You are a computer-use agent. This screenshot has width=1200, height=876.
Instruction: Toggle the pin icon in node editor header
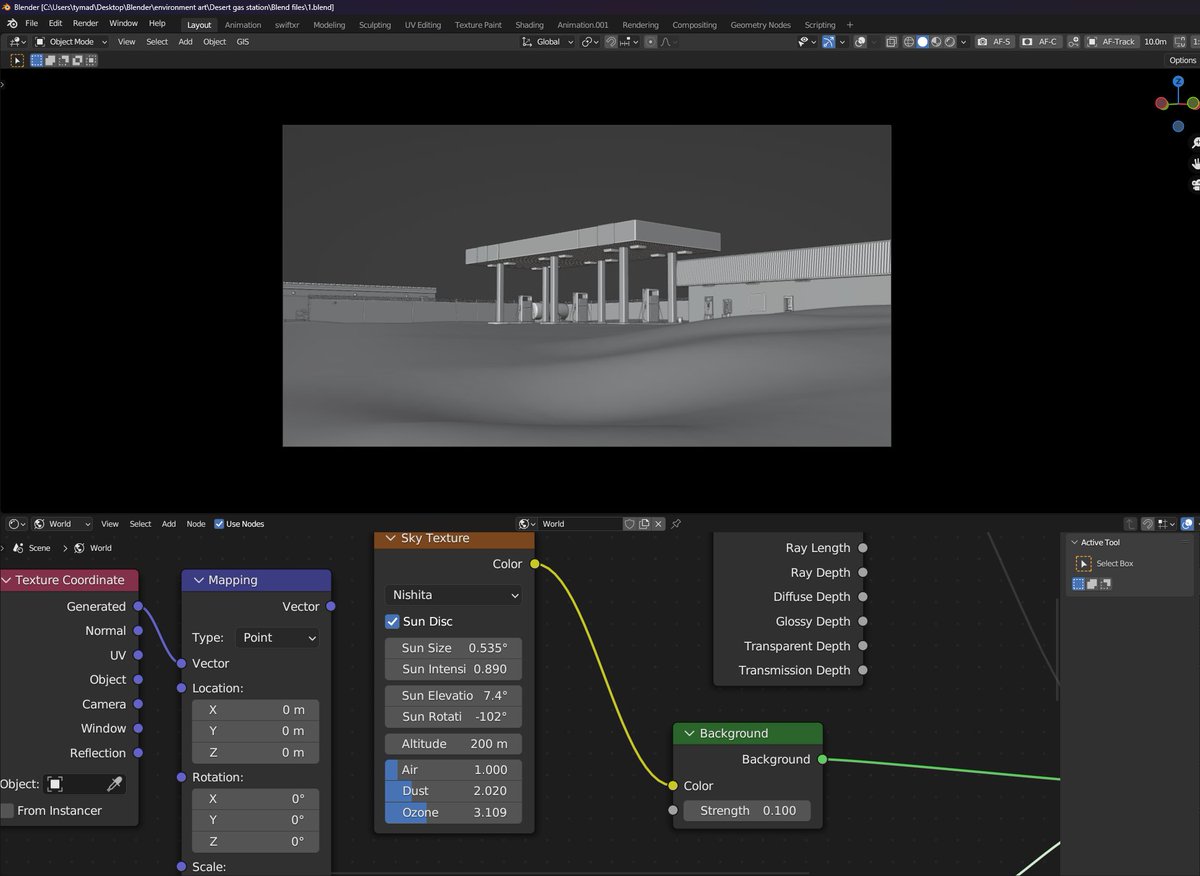pos(676,524)
